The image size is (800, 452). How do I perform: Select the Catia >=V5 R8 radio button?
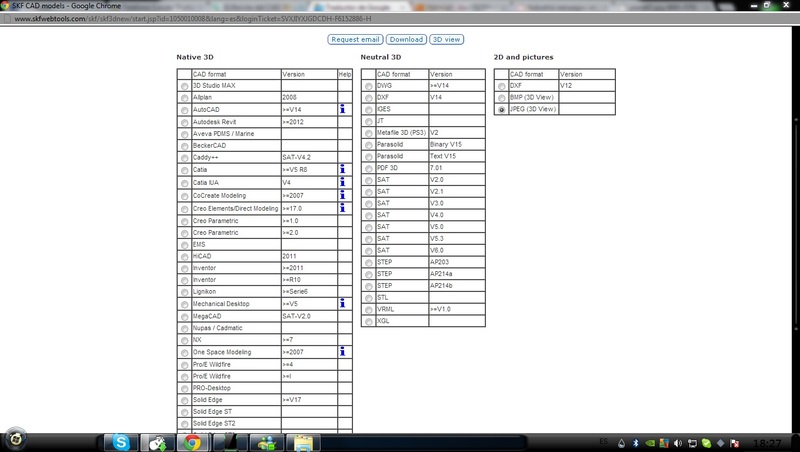click(x=185, y=170)
